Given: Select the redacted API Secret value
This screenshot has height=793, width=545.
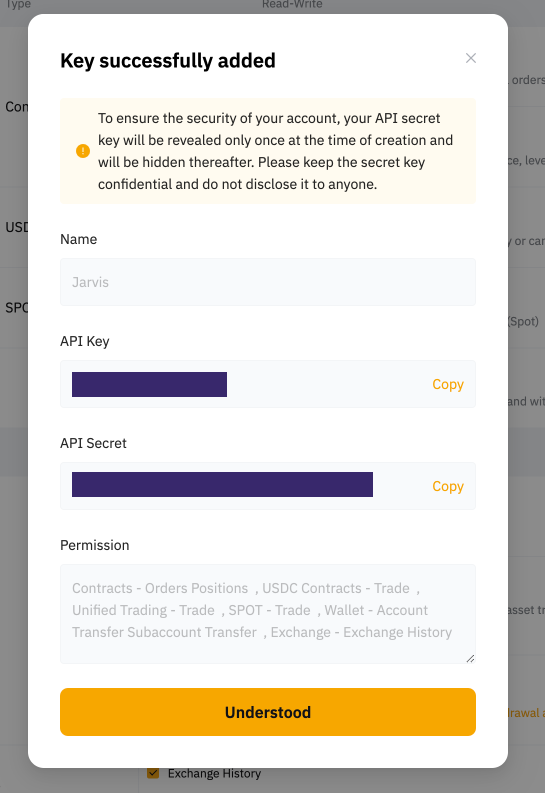Looking at the screenshot, I should 222,484.
